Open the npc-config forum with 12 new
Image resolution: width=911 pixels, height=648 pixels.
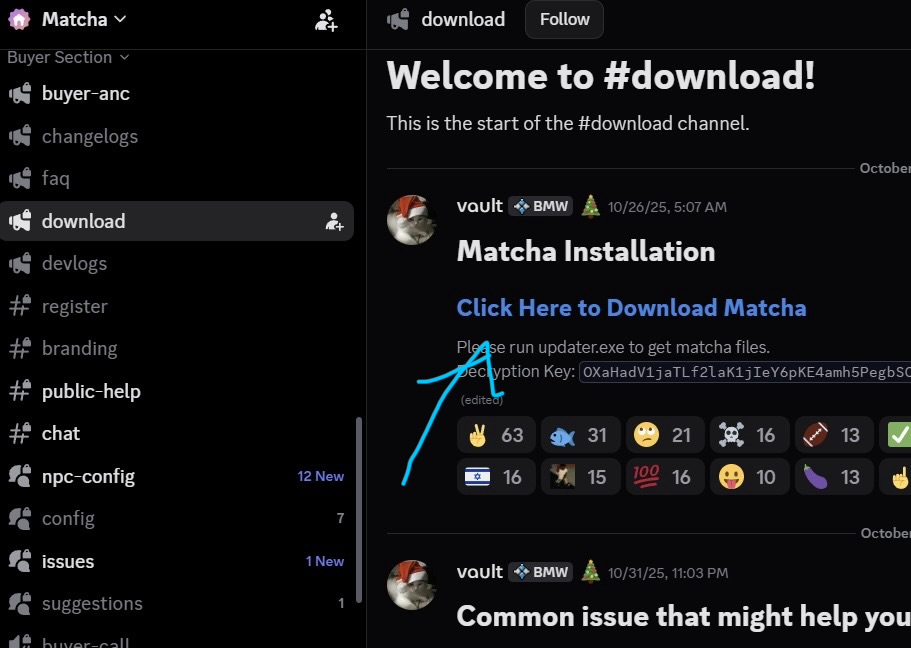tap(88, 476)
